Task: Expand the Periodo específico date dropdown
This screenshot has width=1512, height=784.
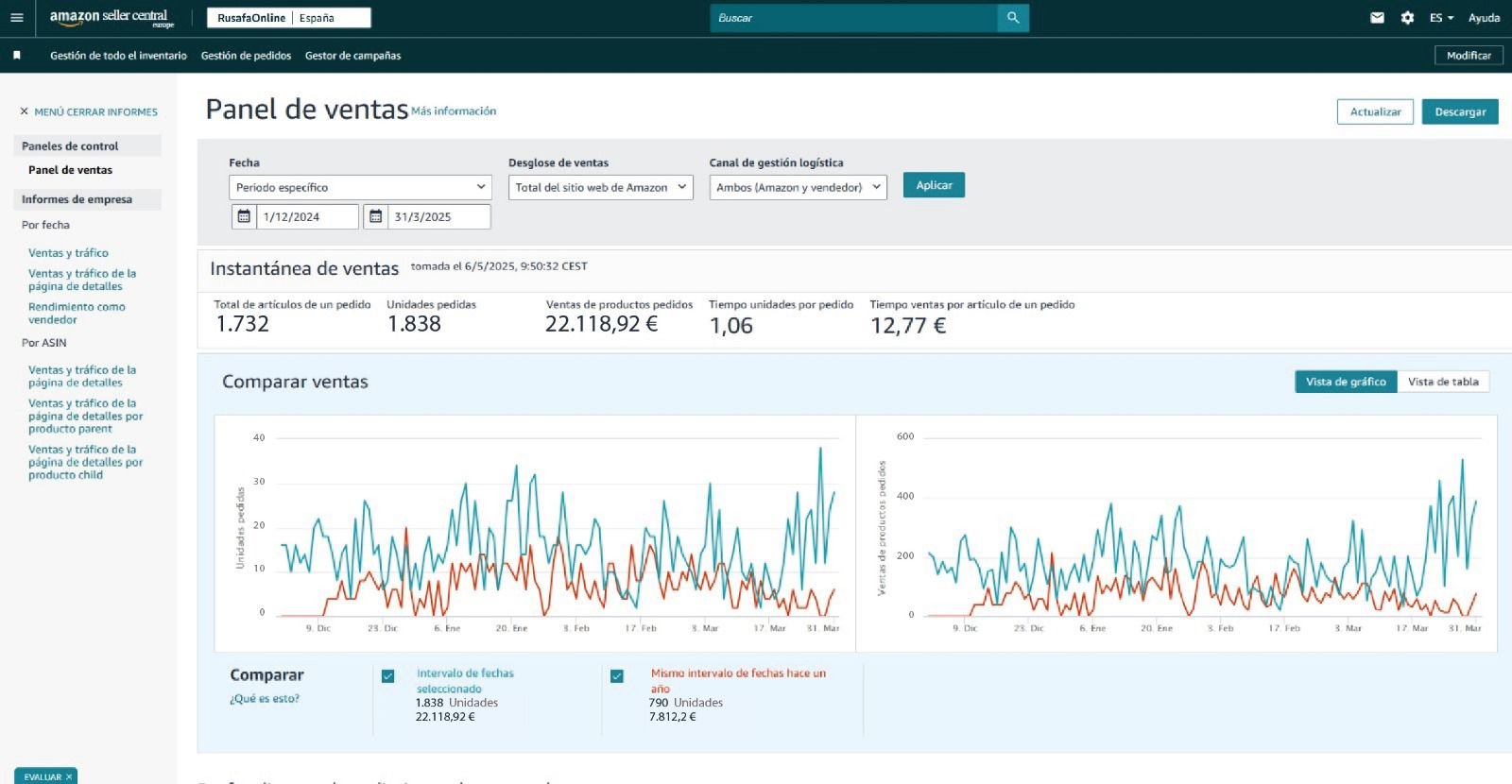Action: pos(360,187)
